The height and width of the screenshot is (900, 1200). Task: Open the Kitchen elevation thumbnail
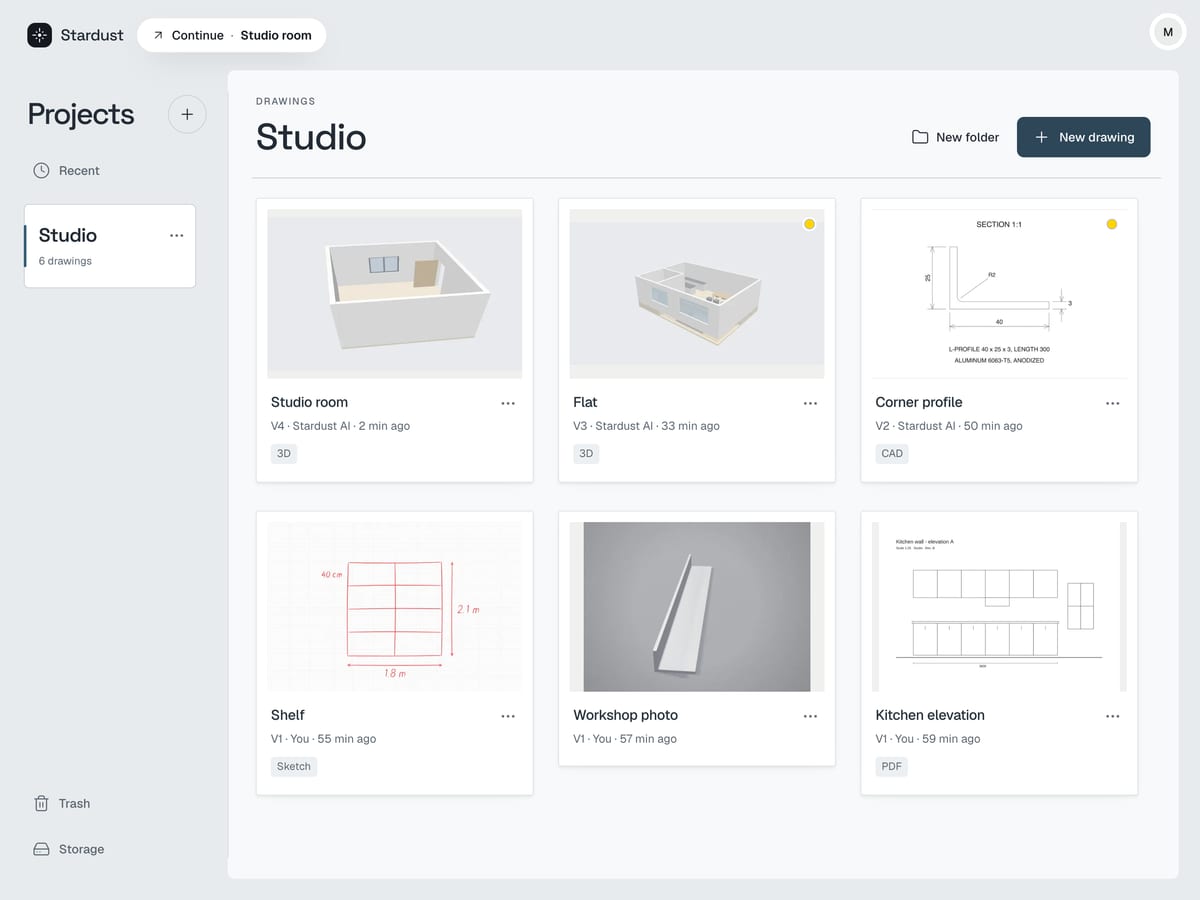point(999,606)
